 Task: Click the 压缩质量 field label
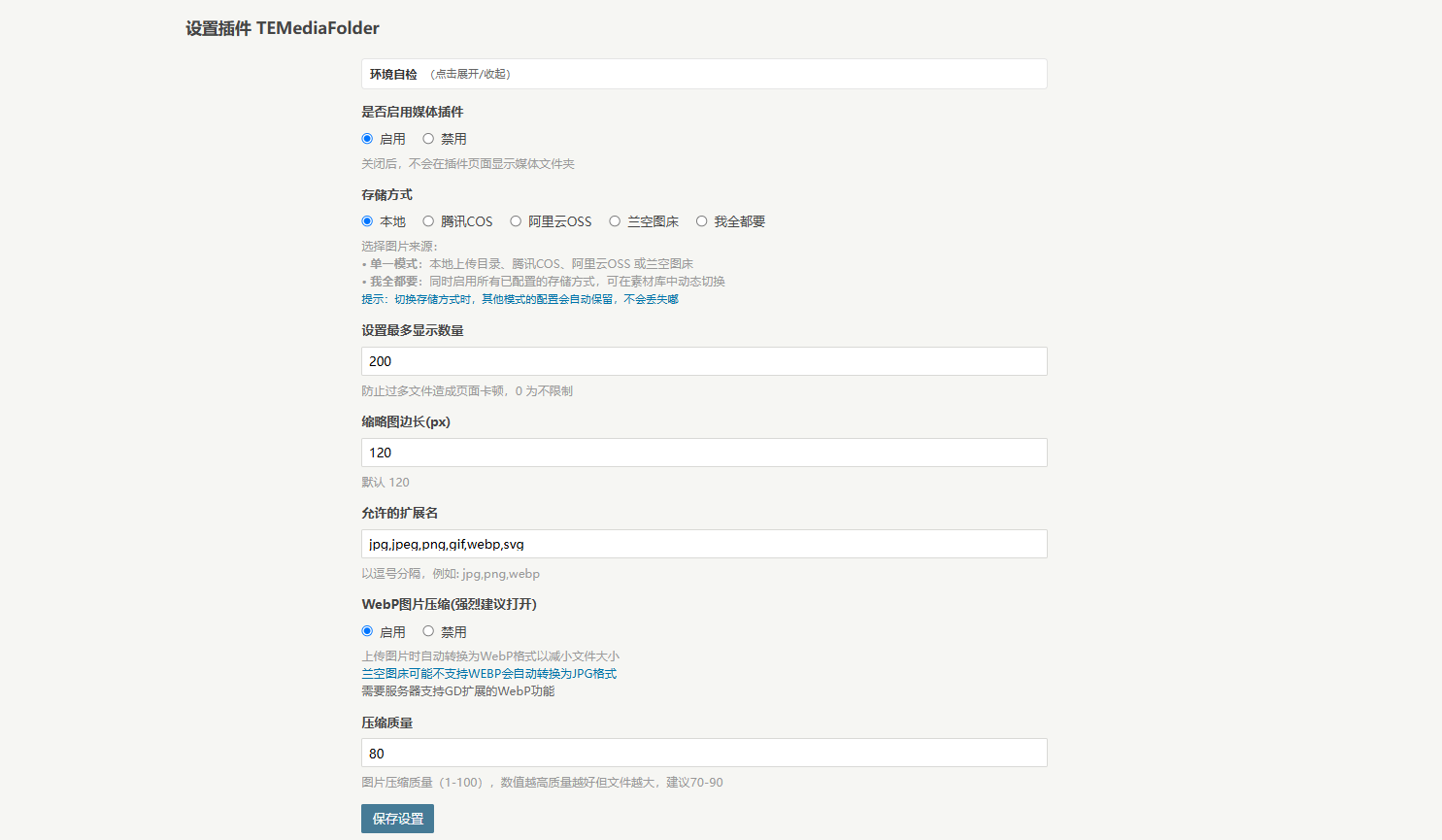(387, 722)
